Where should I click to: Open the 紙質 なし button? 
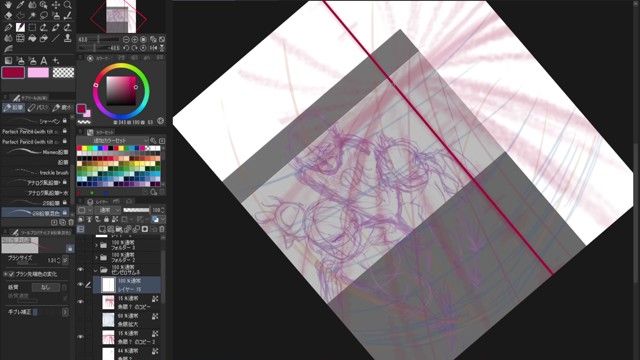(x=45, y=287)
